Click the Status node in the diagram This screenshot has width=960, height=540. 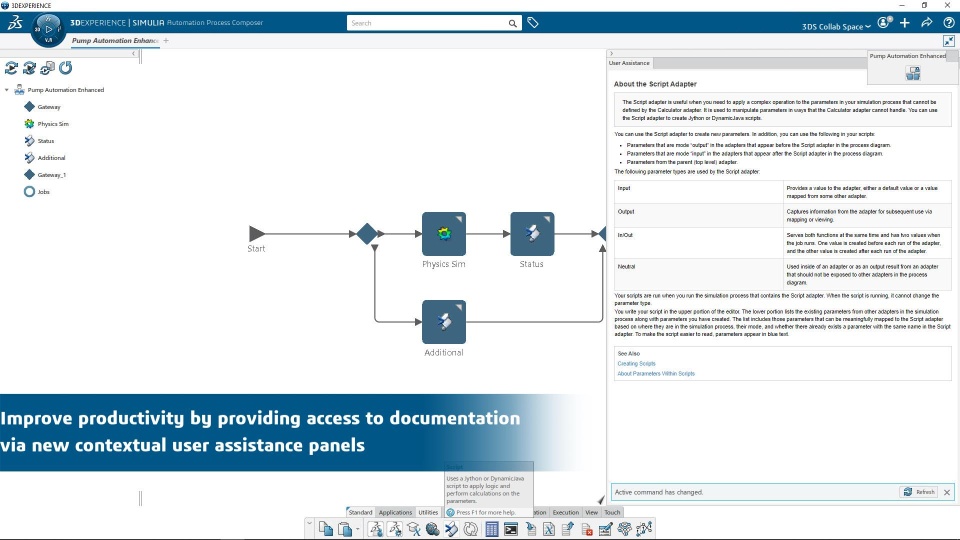532,234
